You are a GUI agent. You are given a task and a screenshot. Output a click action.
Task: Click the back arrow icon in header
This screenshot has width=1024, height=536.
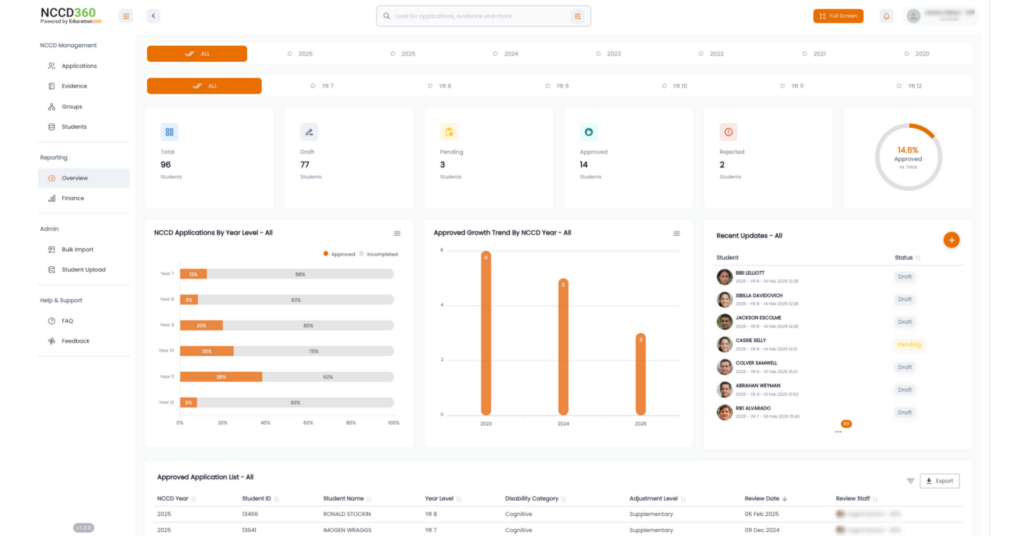point(153,16)
